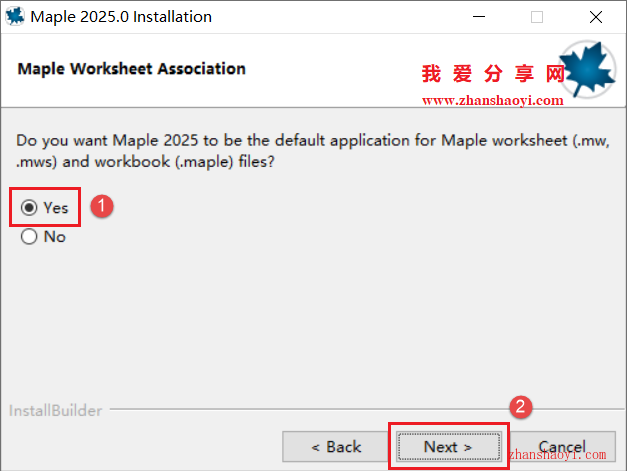The width and height of the screenshot is (627, 471).
Task: Click the InstallBuilder label
Action: point(56,411)
